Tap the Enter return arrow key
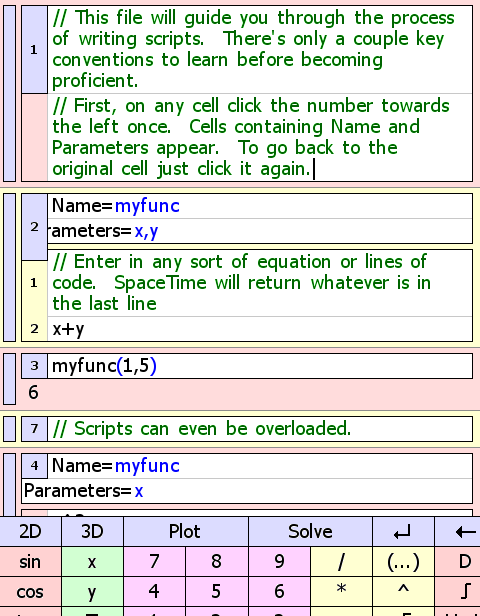480x616 pixels. 403,532
